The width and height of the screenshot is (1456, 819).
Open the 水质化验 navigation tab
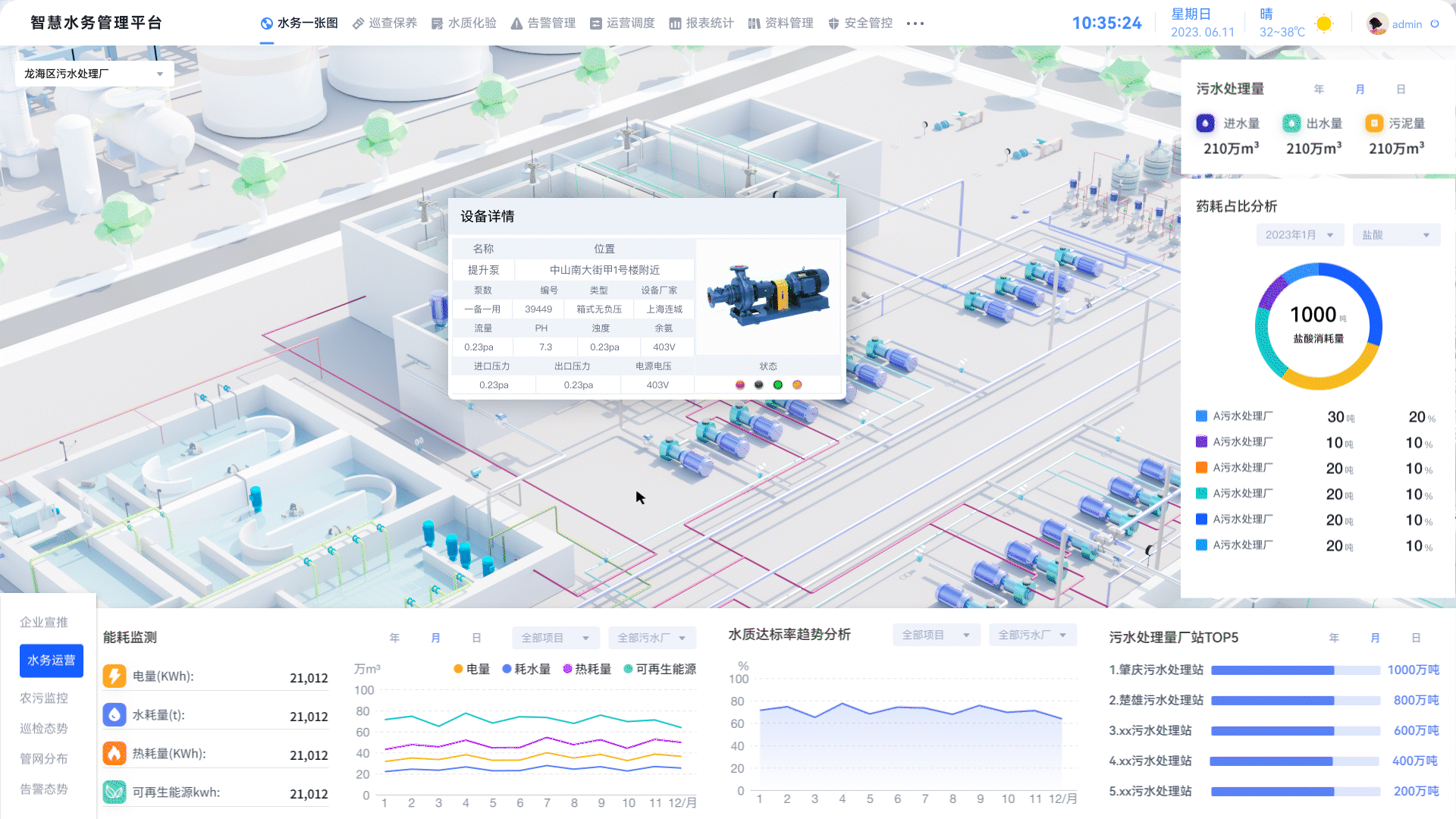(463, 24)
